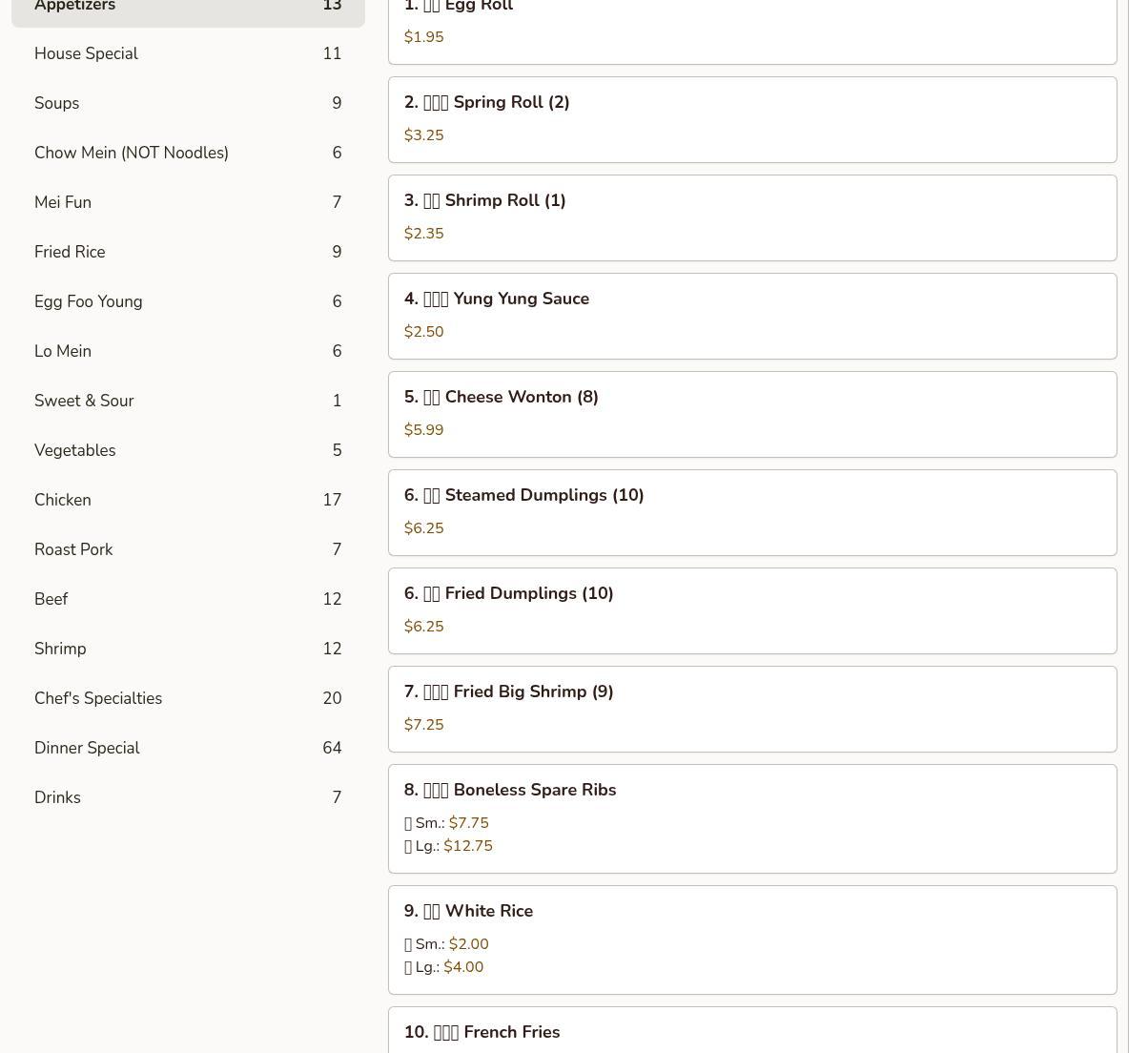This screenshot has width=1148, height=1053.
Task: Click the Cheese Wonton $5.99 price
Action: (x=423, y=430)
